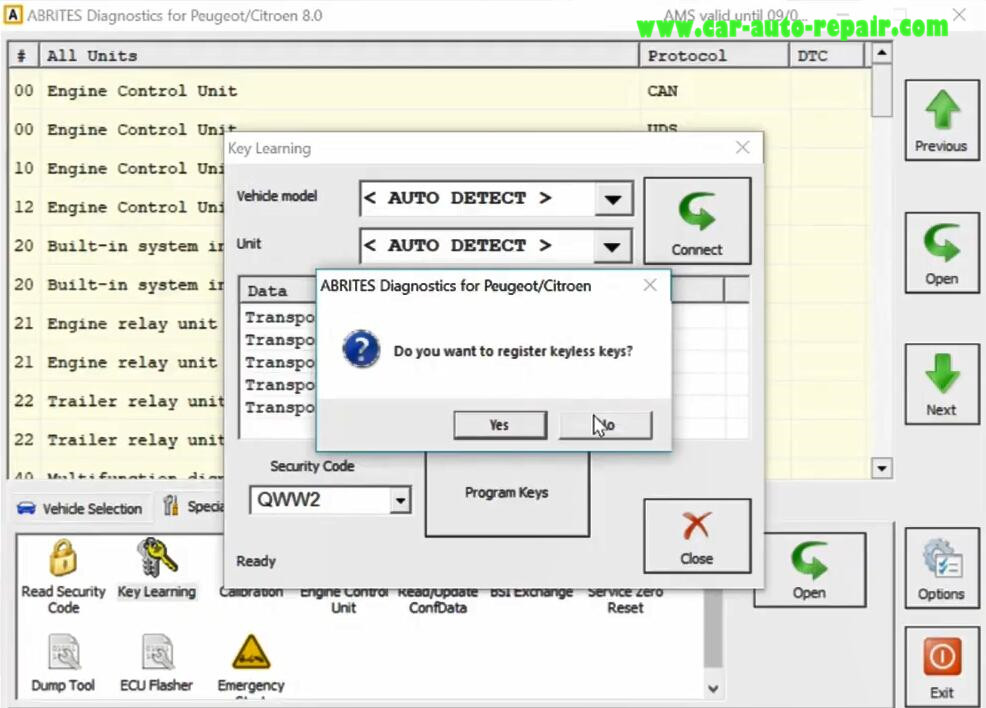Screen dimensions: 986x708
Task: Click the red Exit power button
Action: pos(941,668)
